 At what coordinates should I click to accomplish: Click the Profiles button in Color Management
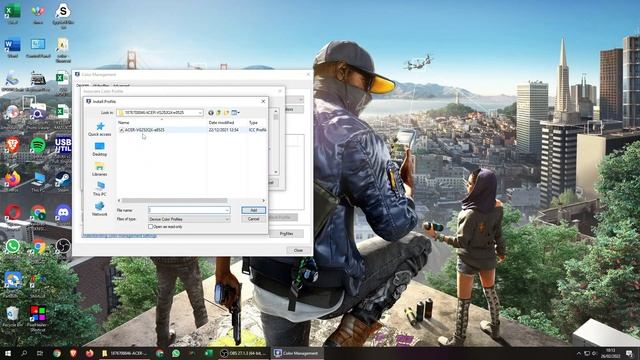[286, 233]
